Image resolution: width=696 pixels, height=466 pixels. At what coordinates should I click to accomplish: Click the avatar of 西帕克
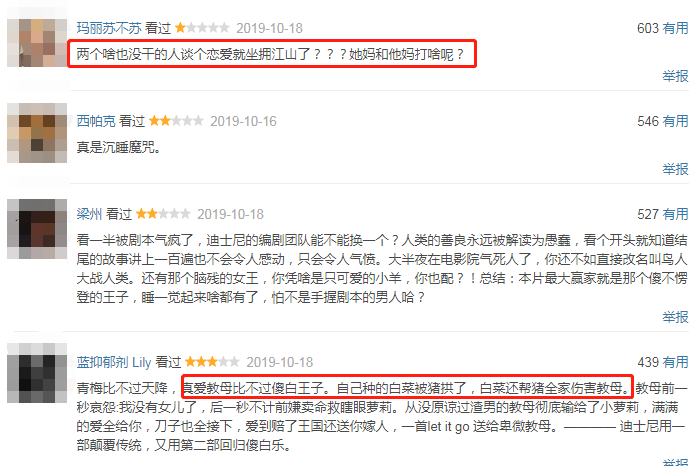[x=37, y=133]
